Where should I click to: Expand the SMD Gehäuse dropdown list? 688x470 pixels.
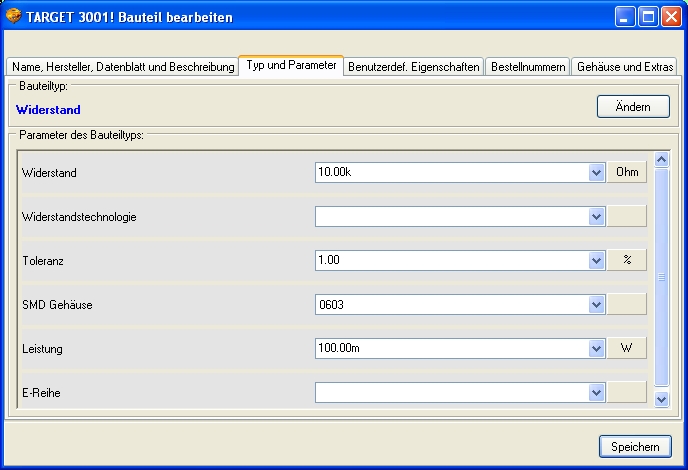point(597,304)
